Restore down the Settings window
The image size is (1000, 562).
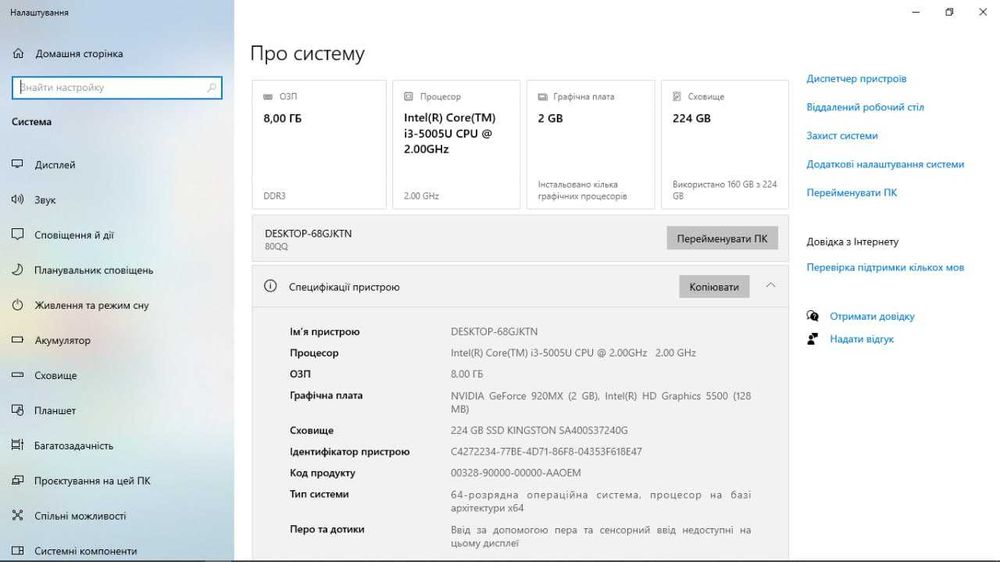(949, 12)
